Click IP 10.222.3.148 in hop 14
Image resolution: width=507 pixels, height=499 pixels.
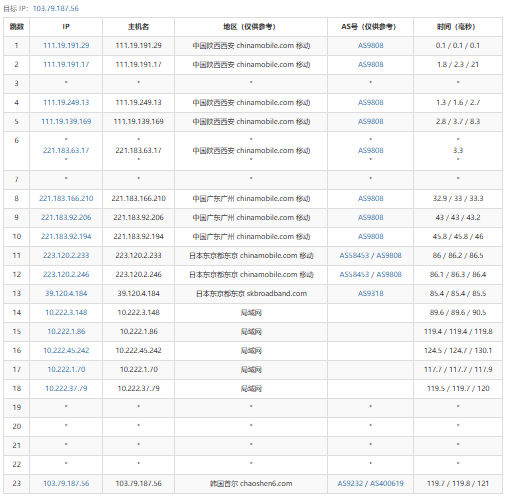66,312
